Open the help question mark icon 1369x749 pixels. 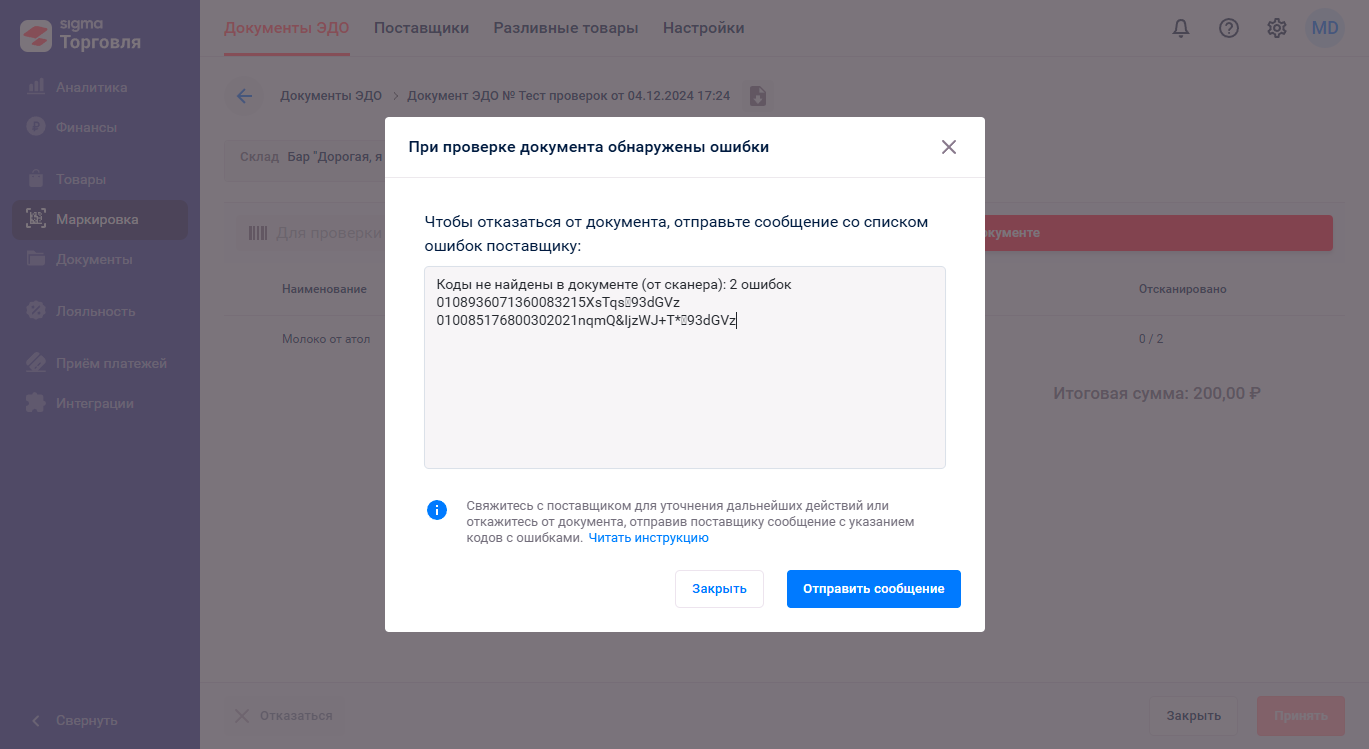pyautogui.click(x=1229, y=28)
